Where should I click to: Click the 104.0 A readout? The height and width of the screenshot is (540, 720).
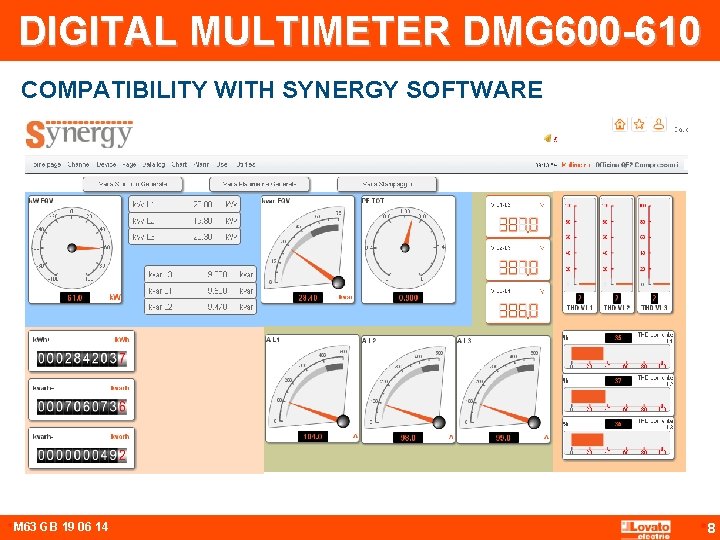(x=313, y=437)
